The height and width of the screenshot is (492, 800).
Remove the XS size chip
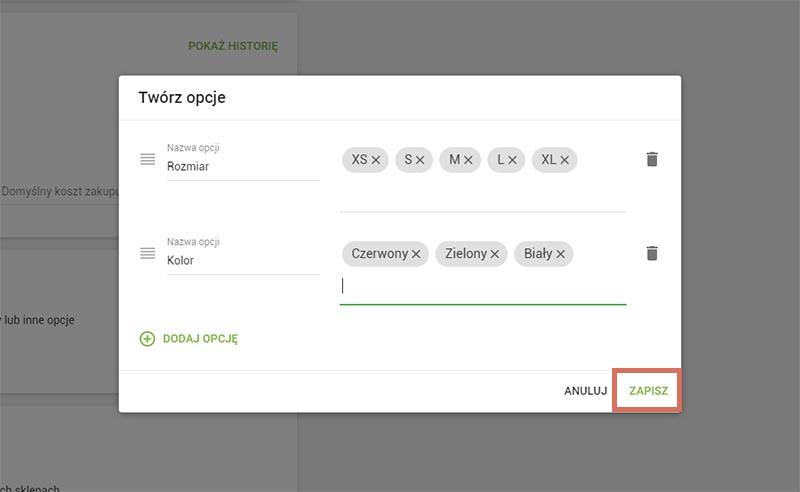(x=376, y=160)
